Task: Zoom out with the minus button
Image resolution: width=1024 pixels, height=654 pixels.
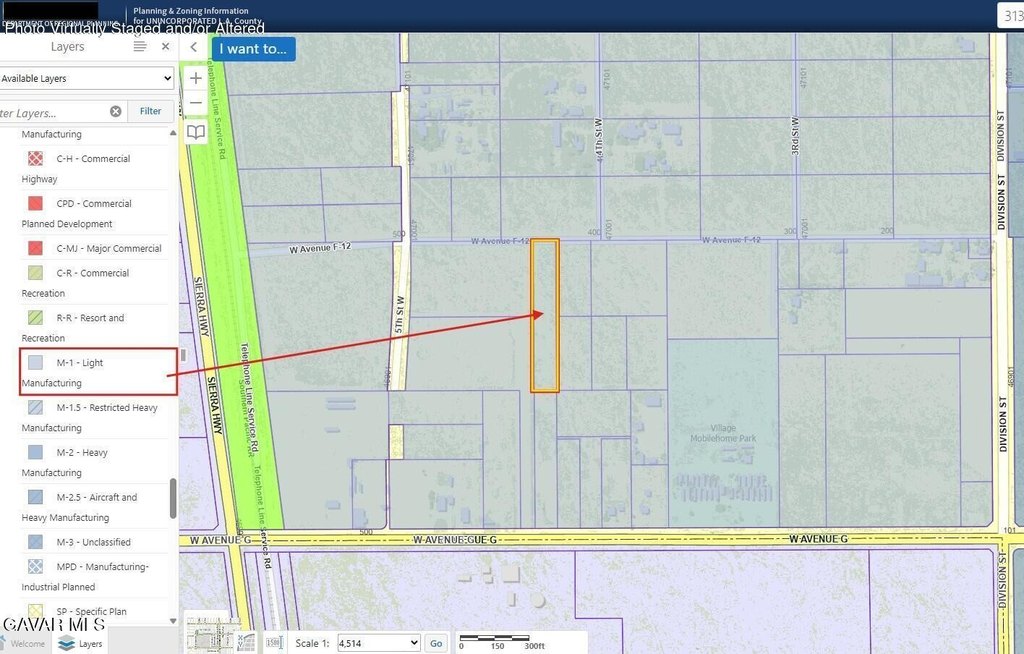Action: coord(195,103)
